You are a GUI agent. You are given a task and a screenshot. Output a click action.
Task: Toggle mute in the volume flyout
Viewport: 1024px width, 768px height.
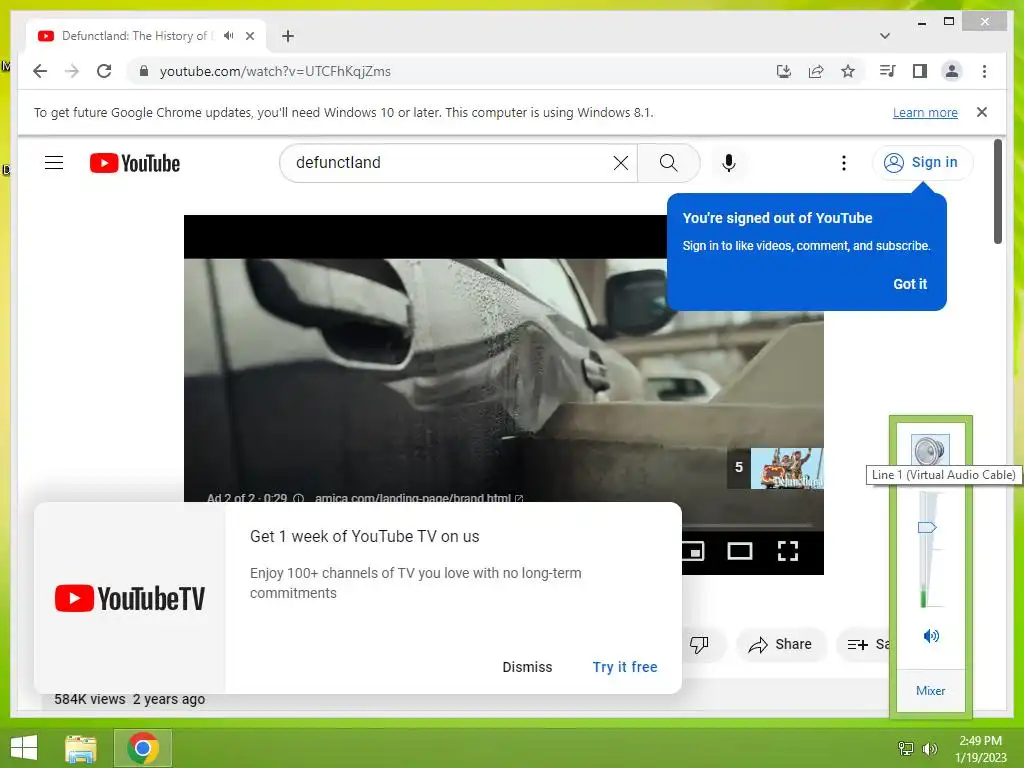coord(931,636)
